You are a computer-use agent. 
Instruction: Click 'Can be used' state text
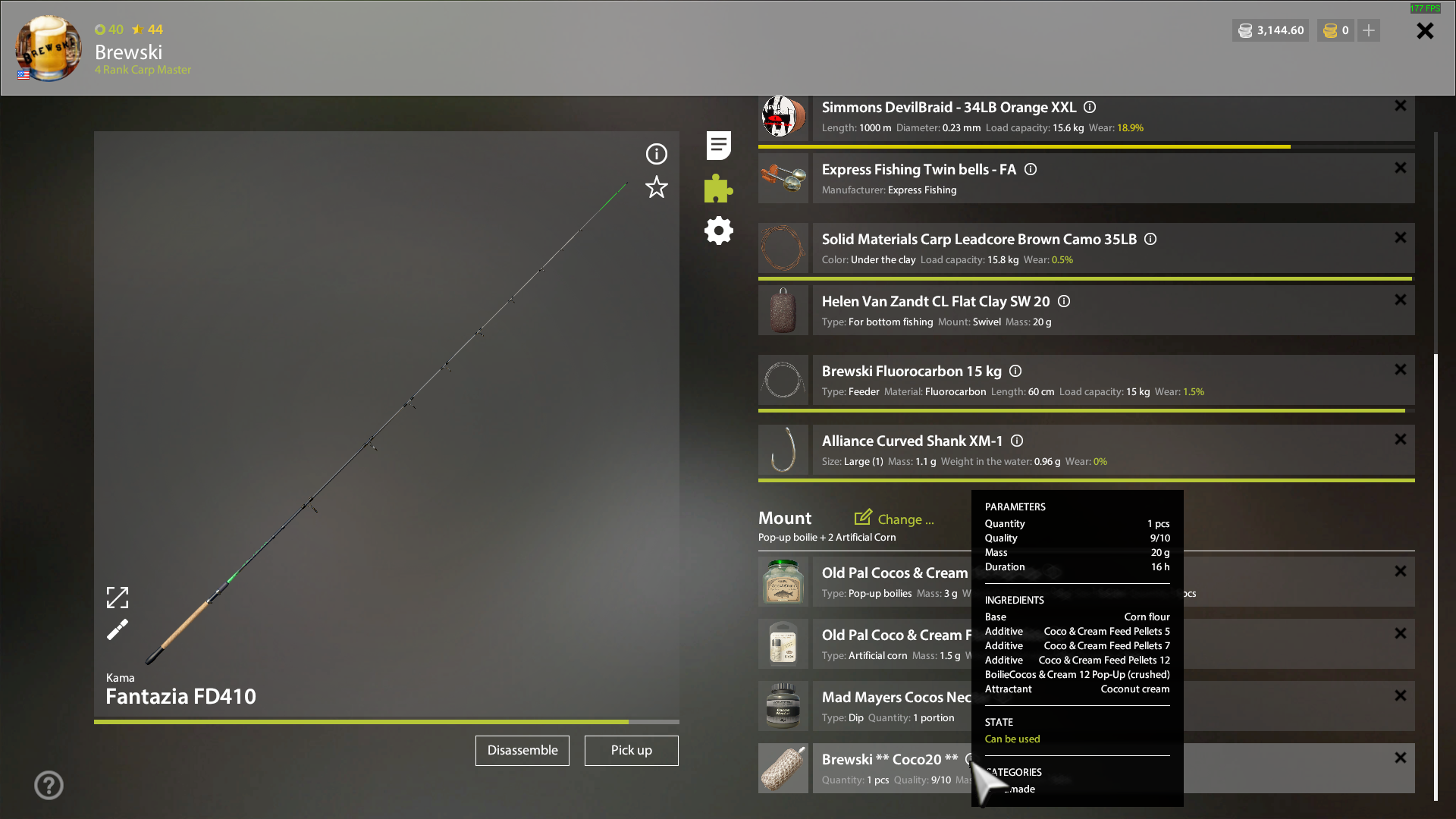(x=1012, y=739)
